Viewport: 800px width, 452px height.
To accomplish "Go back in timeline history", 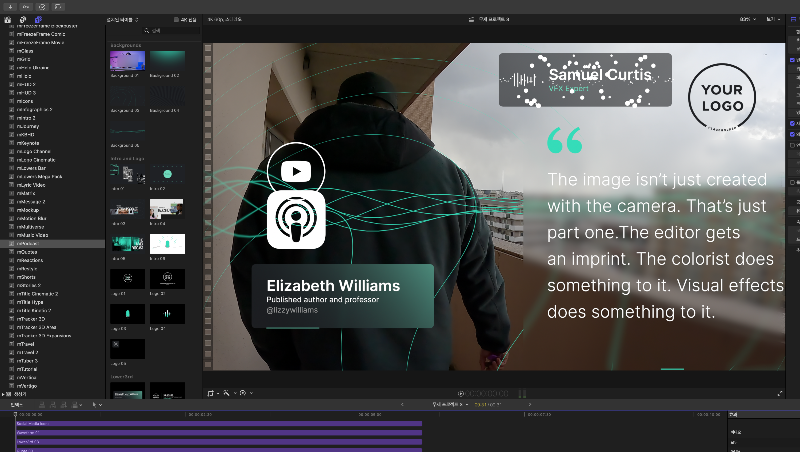I will point(402,405).
